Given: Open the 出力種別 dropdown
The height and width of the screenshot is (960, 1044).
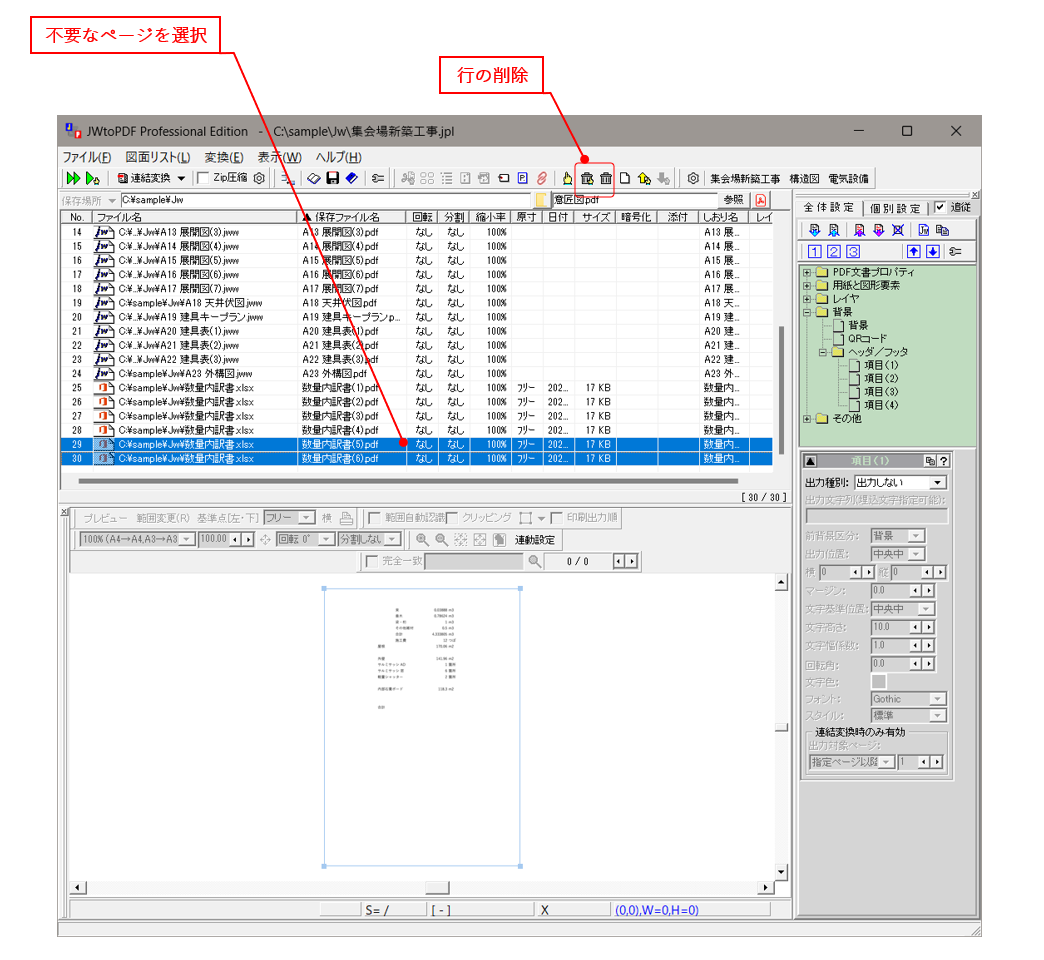Looking at the screenshot, I should coord(937,483).
